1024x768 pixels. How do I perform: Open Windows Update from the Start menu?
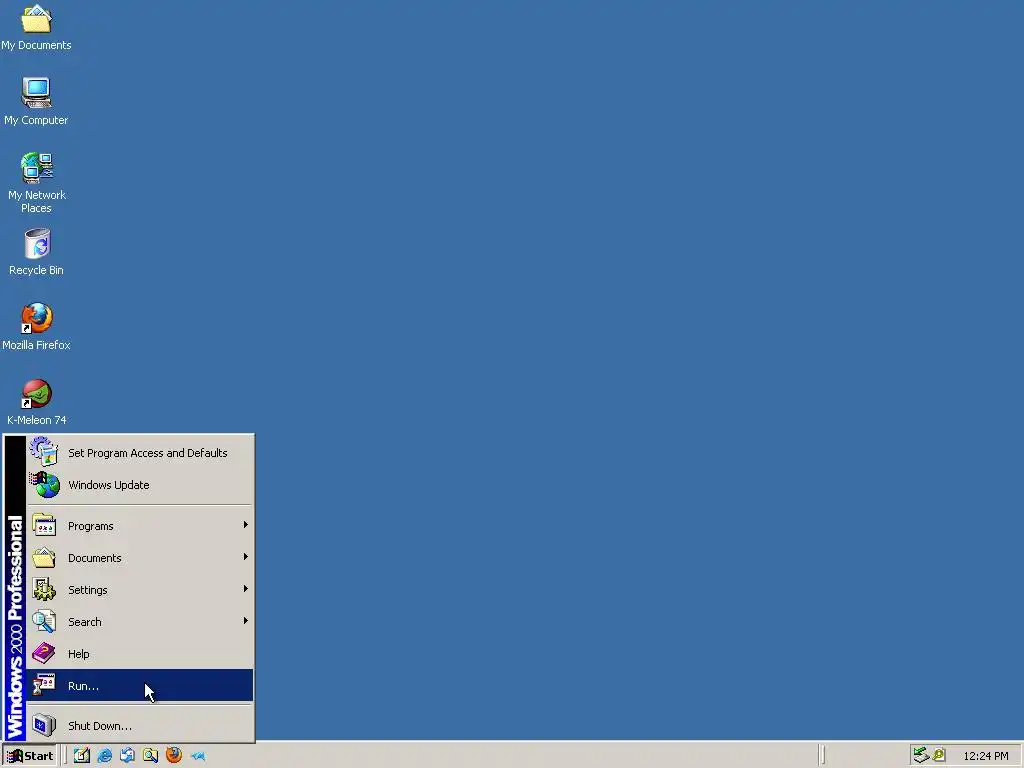140,485
